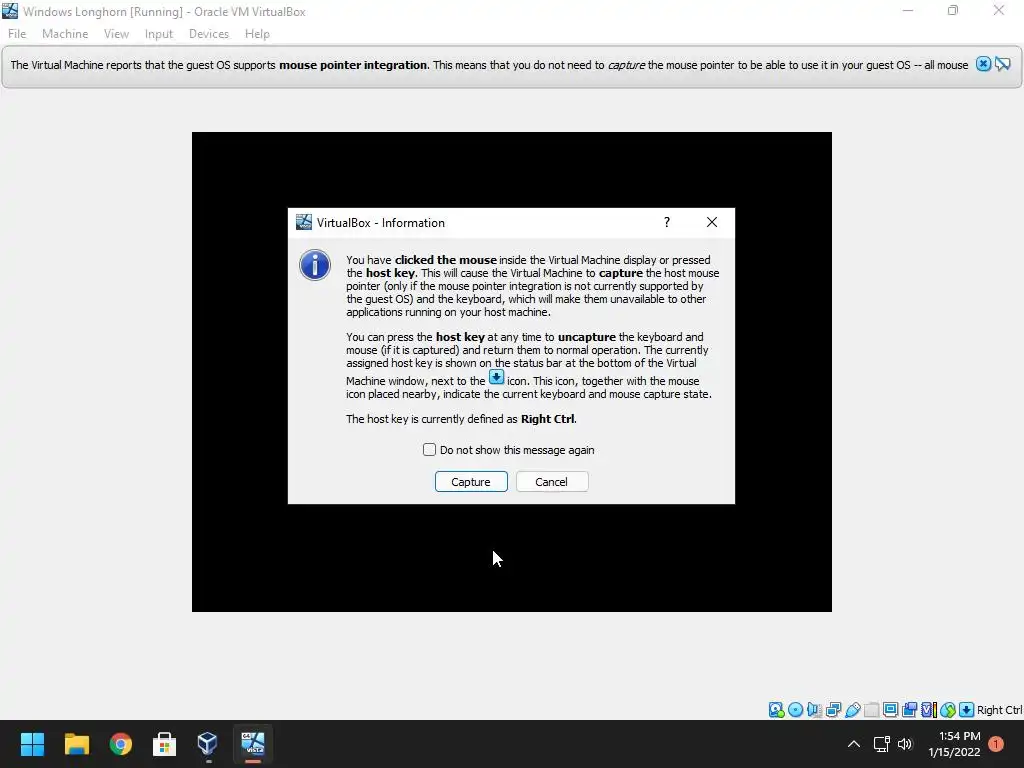Click the USB devices status icon
1024x768 pixels.
(852, 710)
